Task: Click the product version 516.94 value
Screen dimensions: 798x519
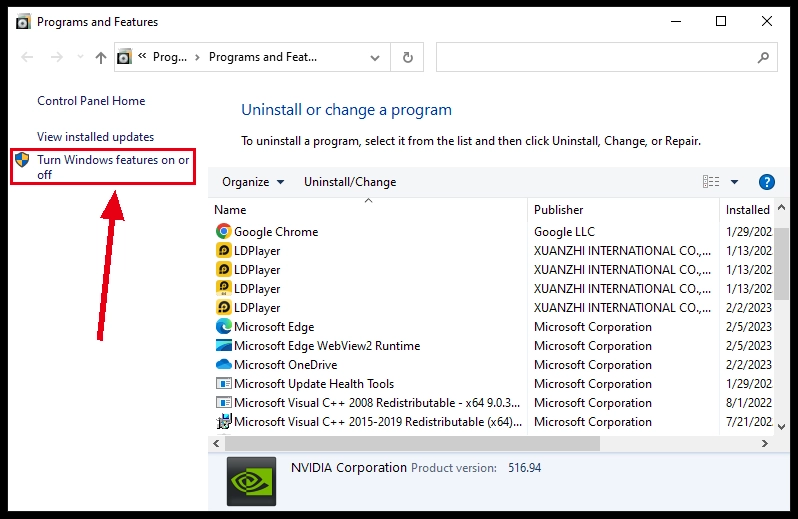Action: pos(524,468)
